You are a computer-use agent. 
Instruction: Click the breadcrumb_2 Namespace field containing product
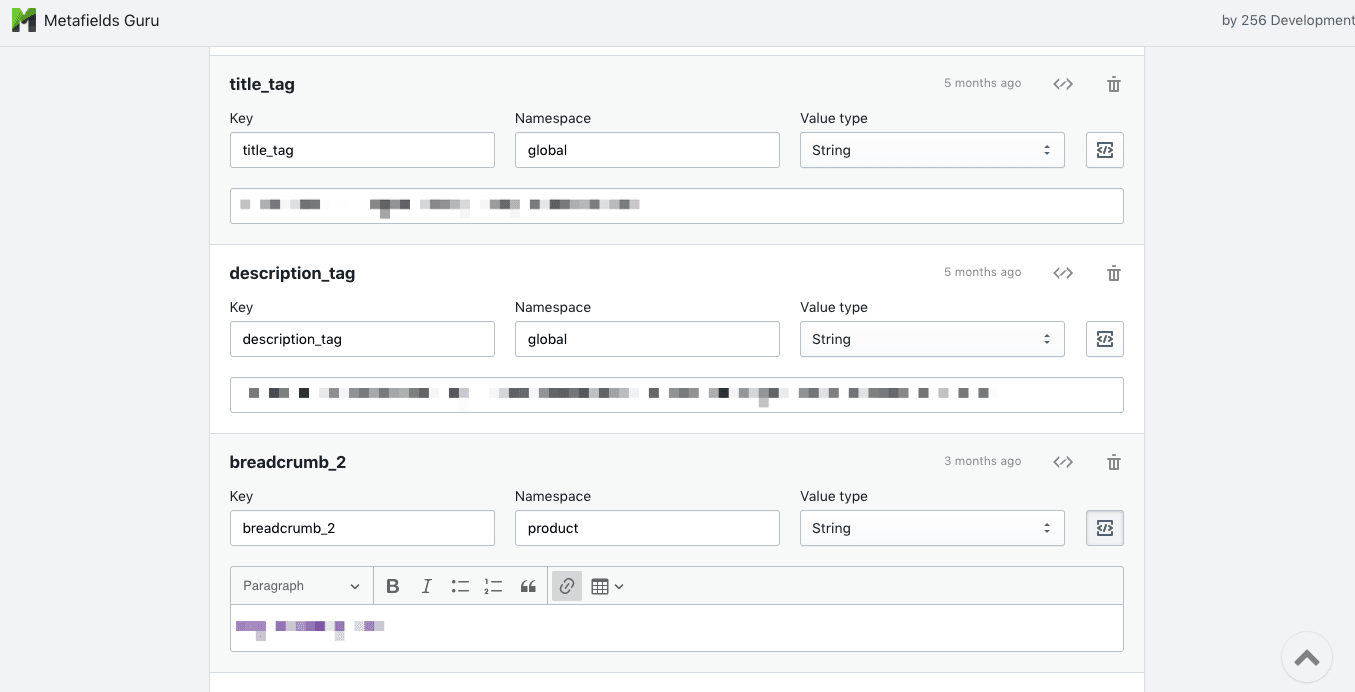point(647,528)
